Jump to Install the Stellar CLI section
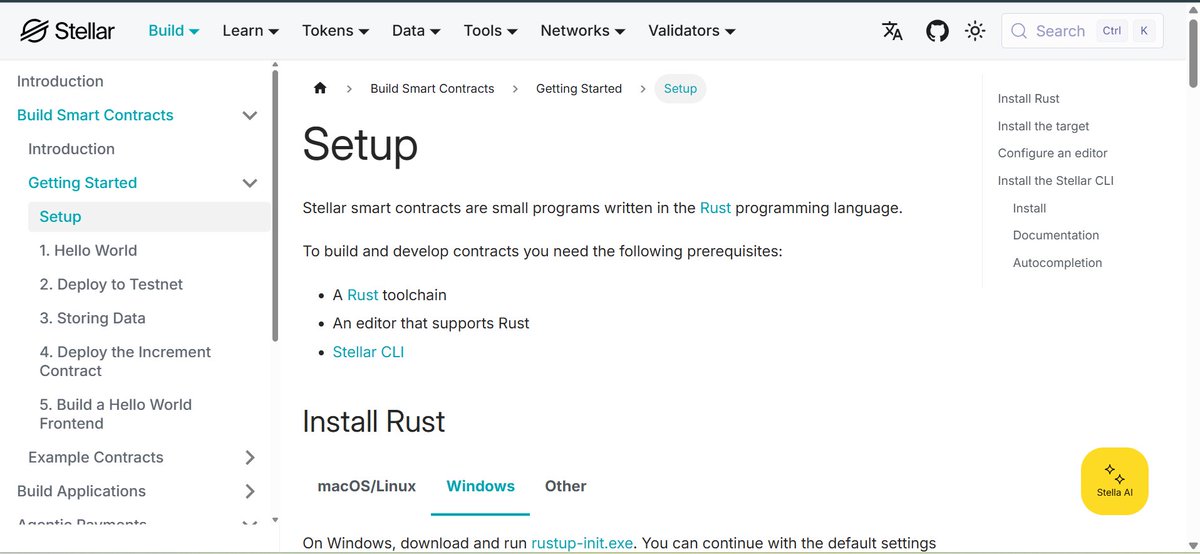The image size is (1200, 554). point(1056,181)
